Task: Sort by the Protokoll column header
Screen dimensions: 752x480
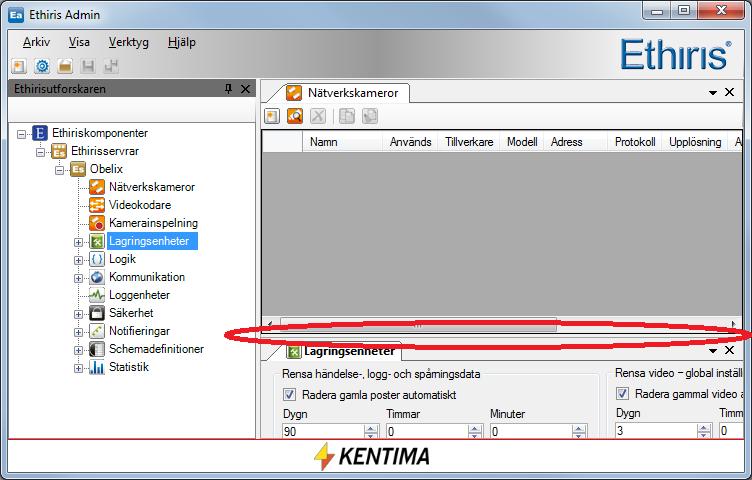Action: pyautogui.click(x=635, y=142)
